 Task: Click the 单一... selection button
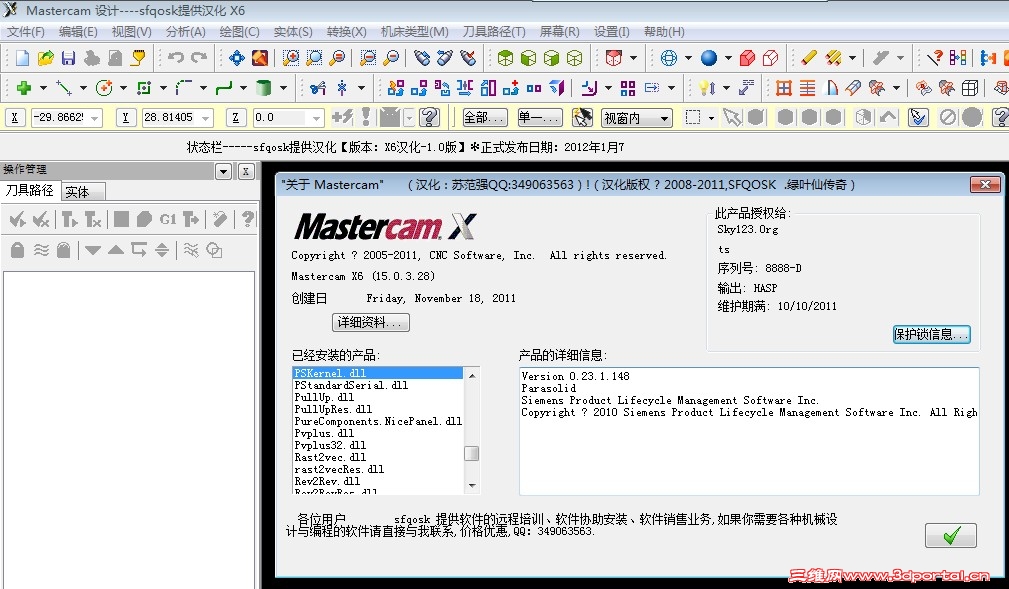coord(540,117)
